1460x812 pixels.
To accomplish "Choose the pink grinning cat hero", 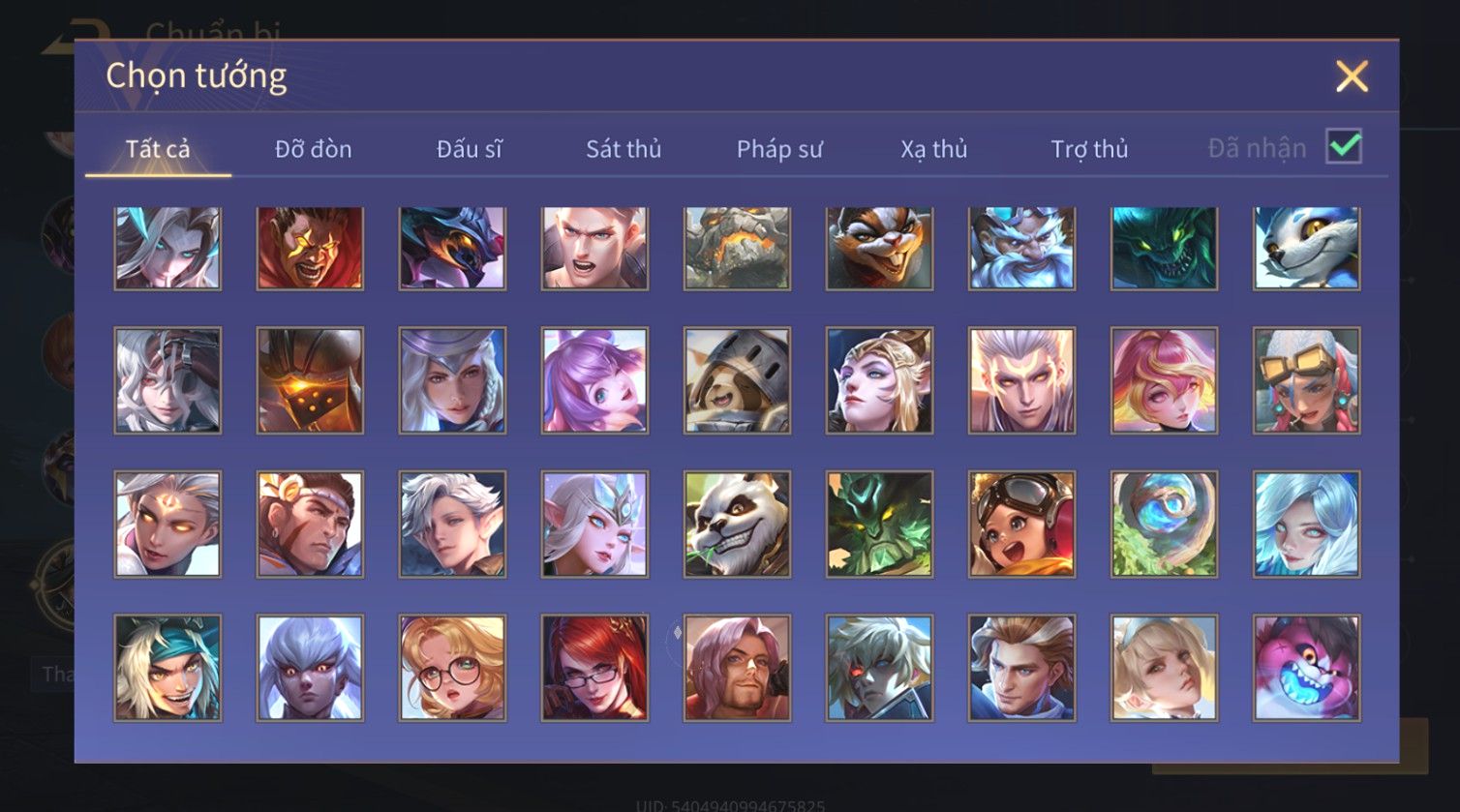I will tap(1306, 668).
